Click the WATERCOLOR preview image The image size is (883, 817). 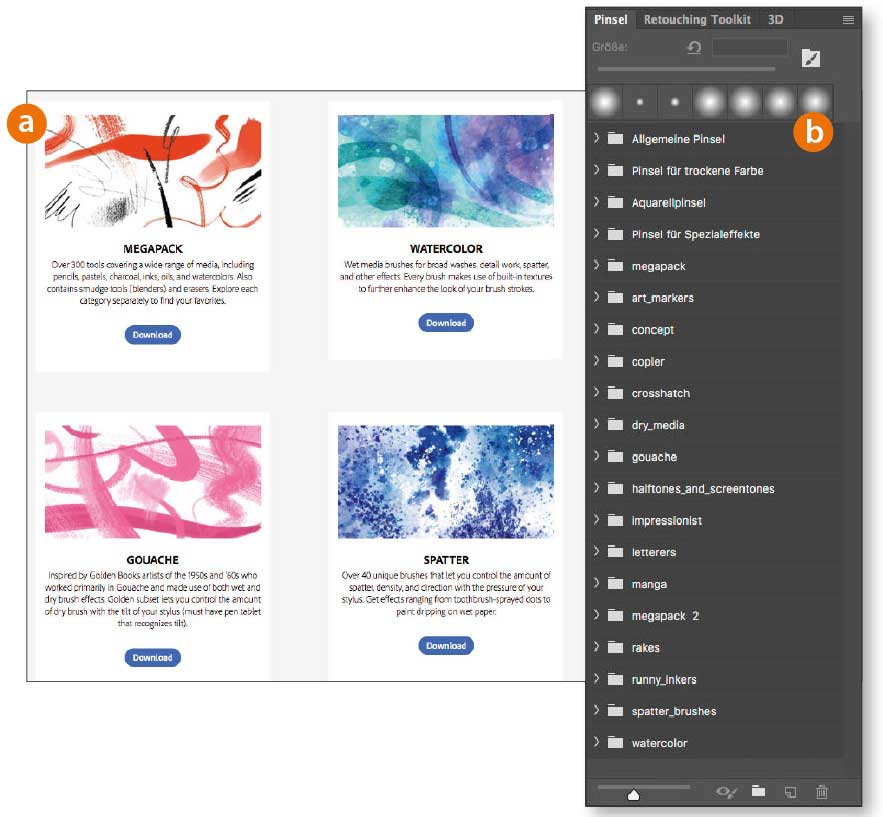click(446, 171)
